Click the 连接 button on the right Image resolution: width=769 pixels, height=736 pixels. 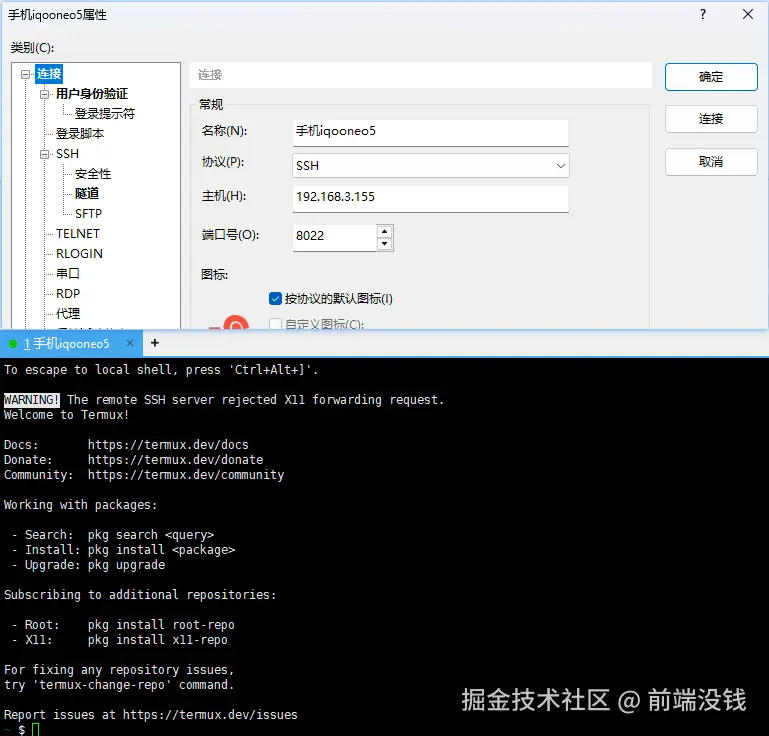tap(711, 119)
